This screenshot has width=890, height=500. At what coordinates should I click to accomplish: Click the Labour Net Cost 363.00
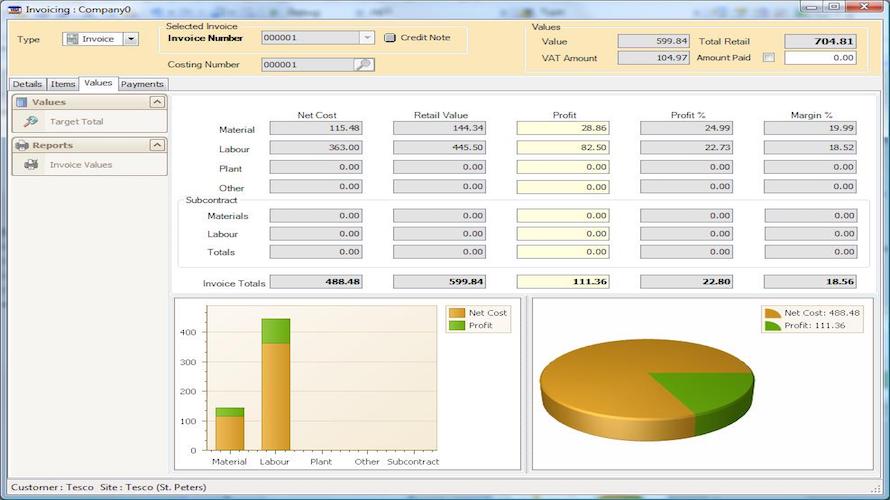click(316, 148)
